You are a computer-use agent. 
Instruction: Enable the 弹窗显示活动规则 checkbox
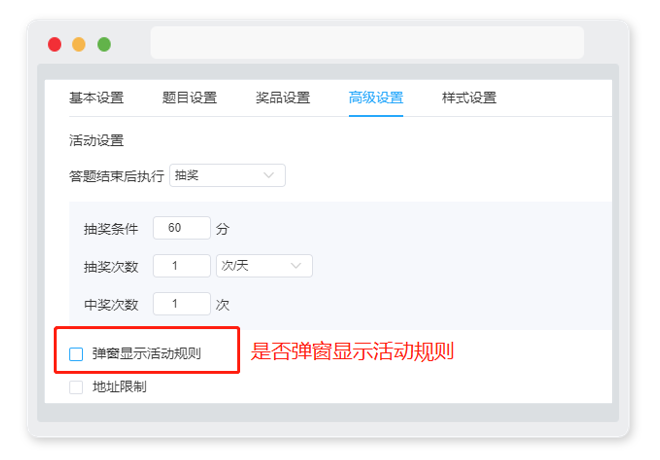pyautogui.click(x=76, y=354)
